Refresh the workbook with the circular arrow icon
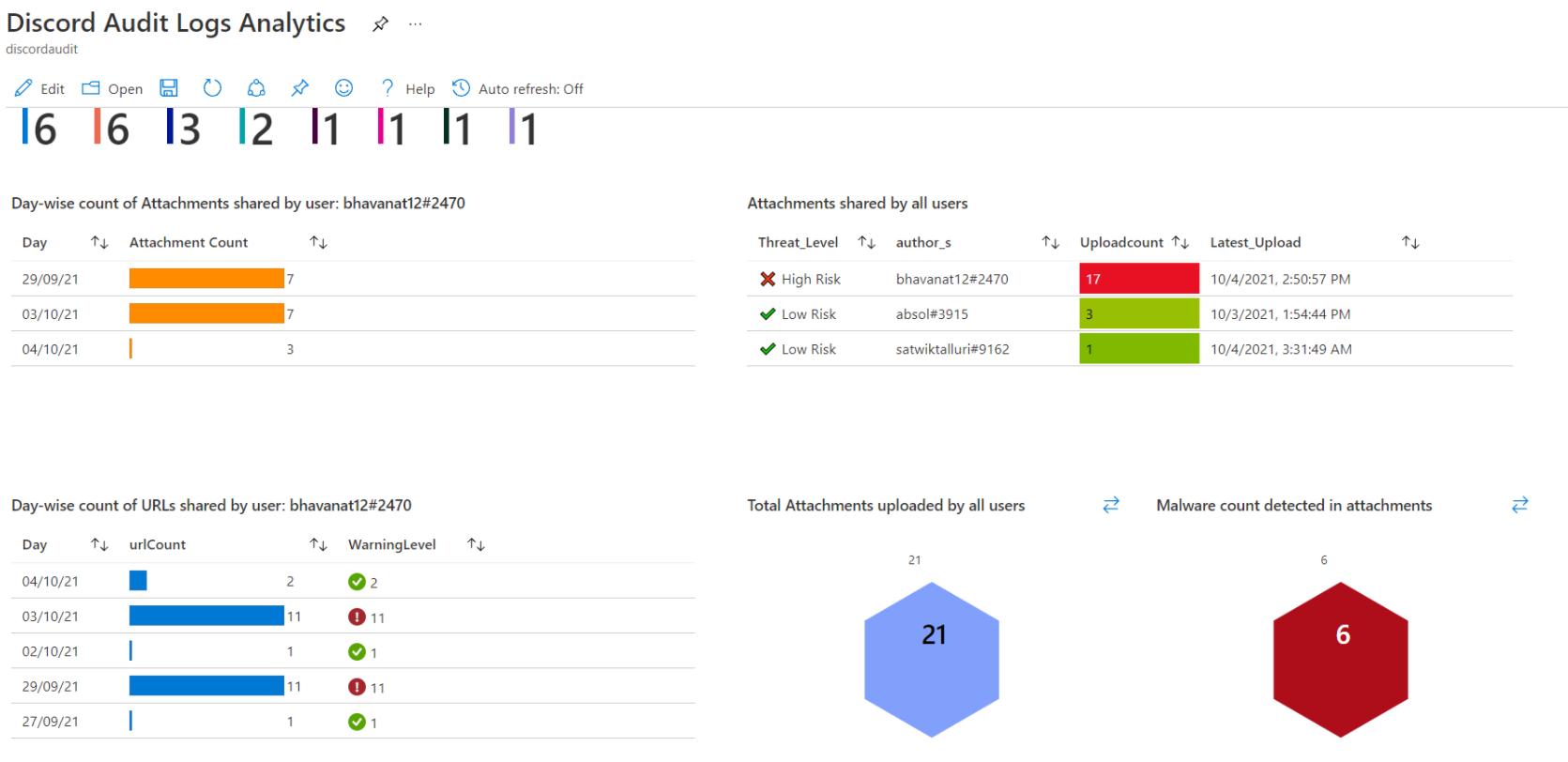 [x=213, y=88]
